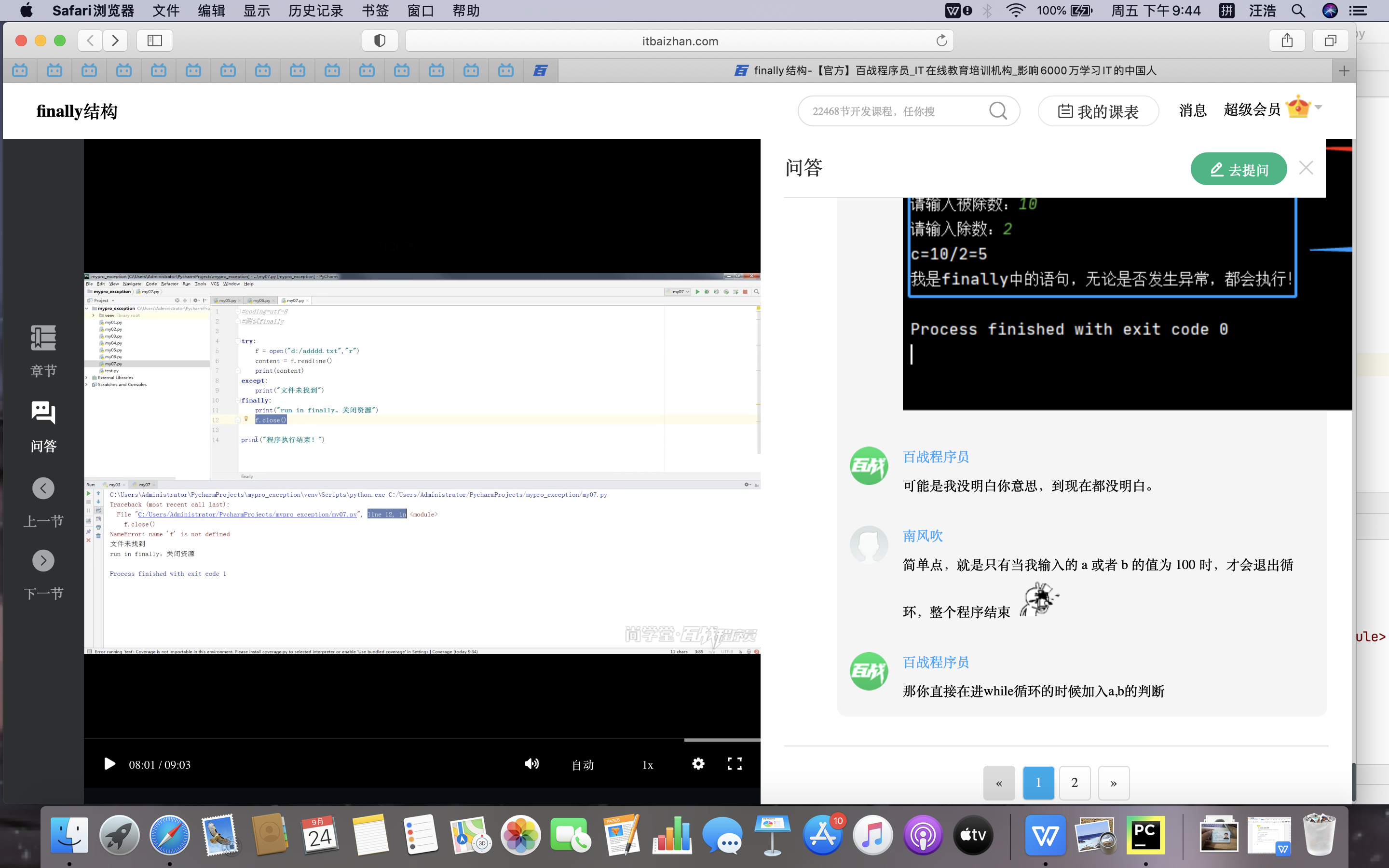This screenshot has height=868, width=1389.
Task: Open the 书签 menu
Action: [375, 10]
